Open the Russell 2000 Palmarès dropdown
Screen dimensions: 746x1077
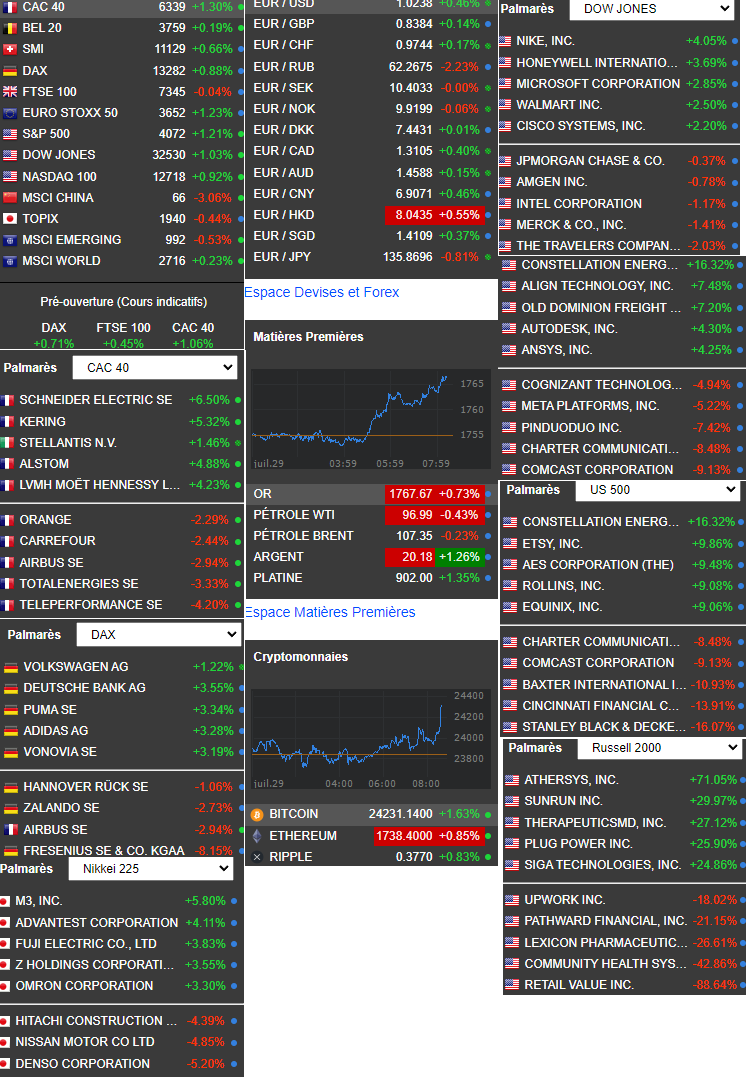click(x=659, y=748)
